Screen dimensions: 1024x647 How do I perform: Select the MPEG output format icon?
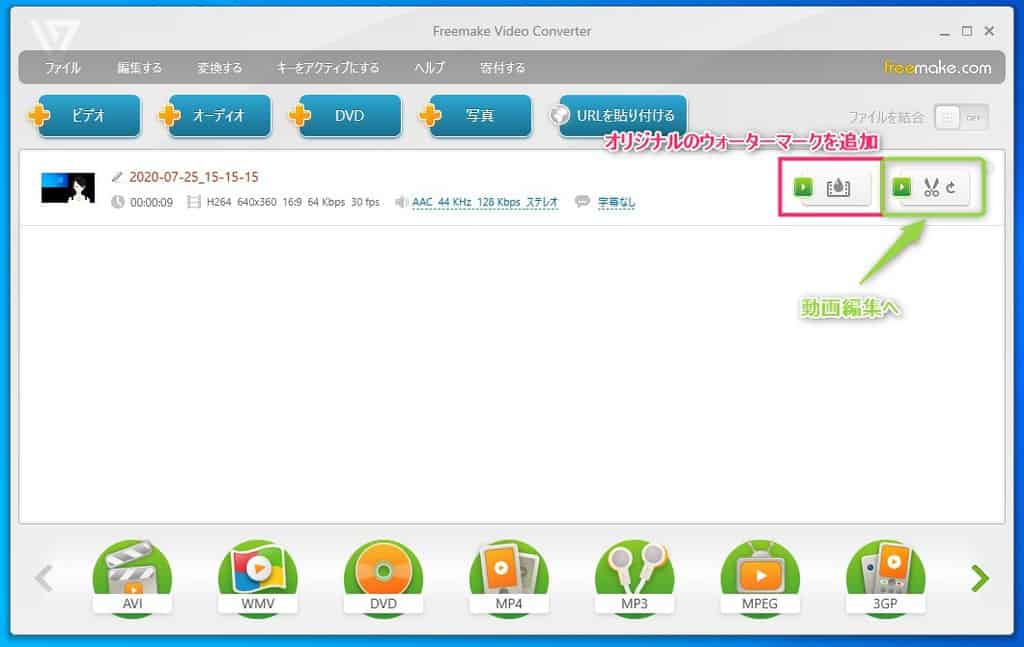(x=760, y=578)
